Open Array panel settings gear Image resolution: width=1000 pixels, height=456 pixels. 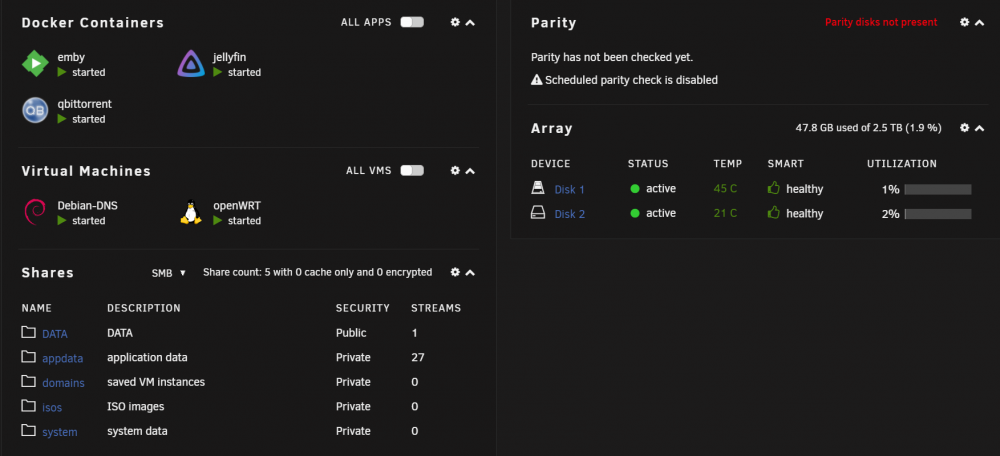coord(964,128)
